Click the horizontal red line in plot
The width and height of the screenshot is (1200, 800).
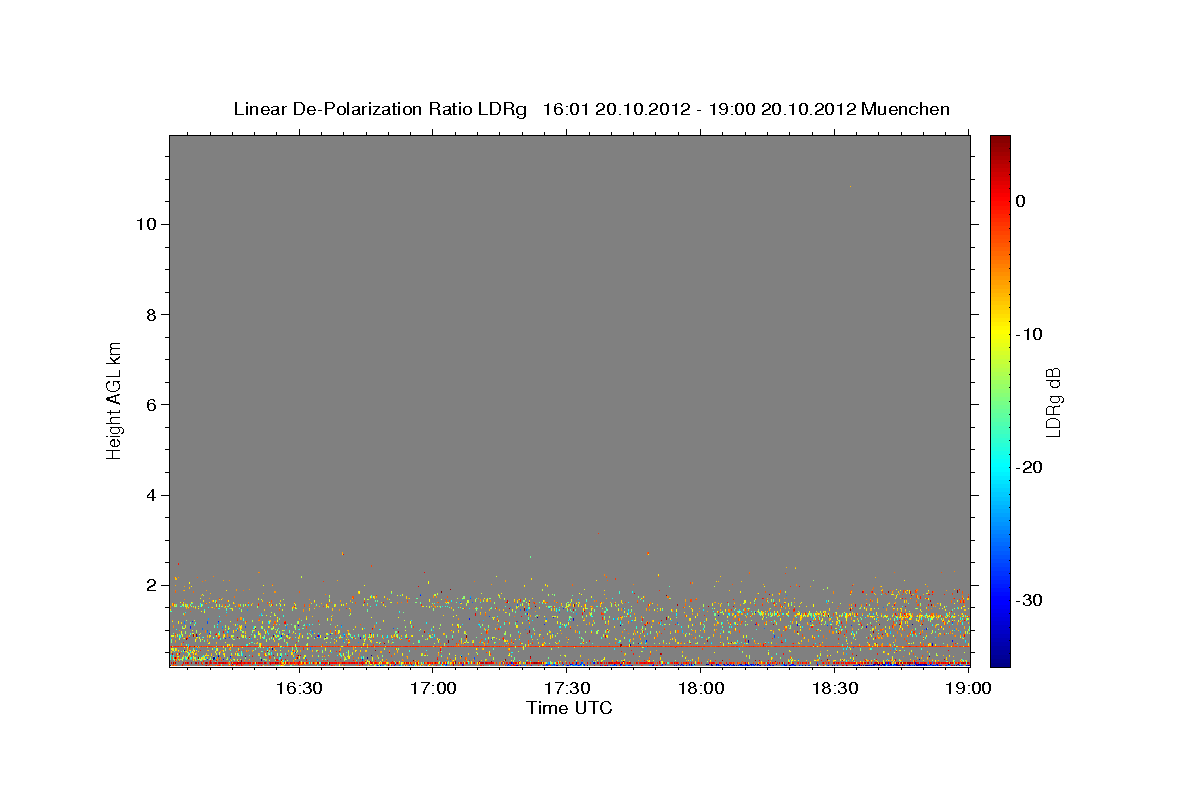pos(569,647)
